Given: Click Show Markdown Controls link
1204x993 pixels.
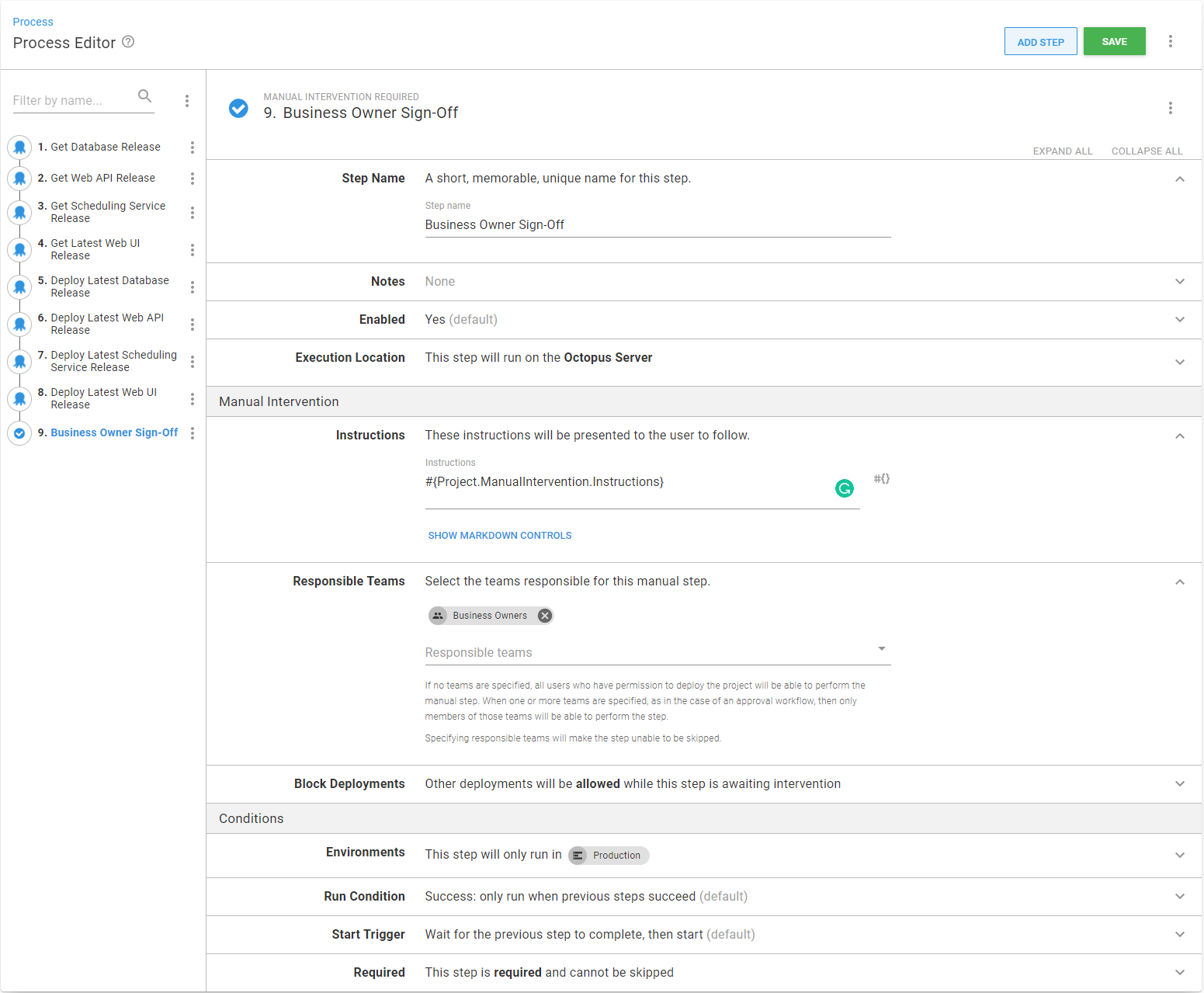Looking at the screenshot, I should 499,536.
